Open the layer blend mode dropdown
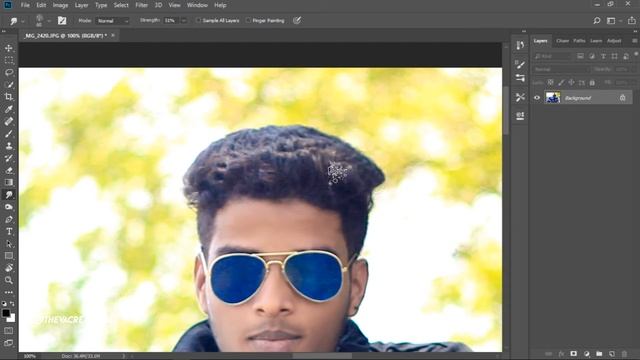640x360 pixels. [x=561, y=70]
